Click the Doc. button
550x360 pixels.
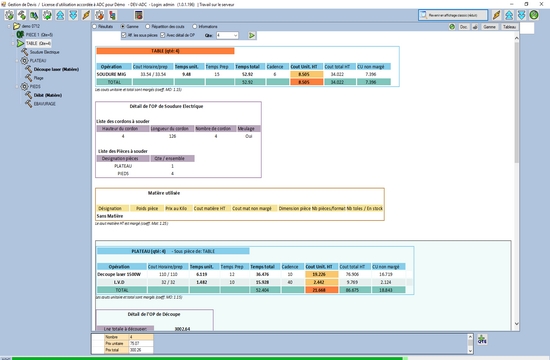click(x=463, y=27)
